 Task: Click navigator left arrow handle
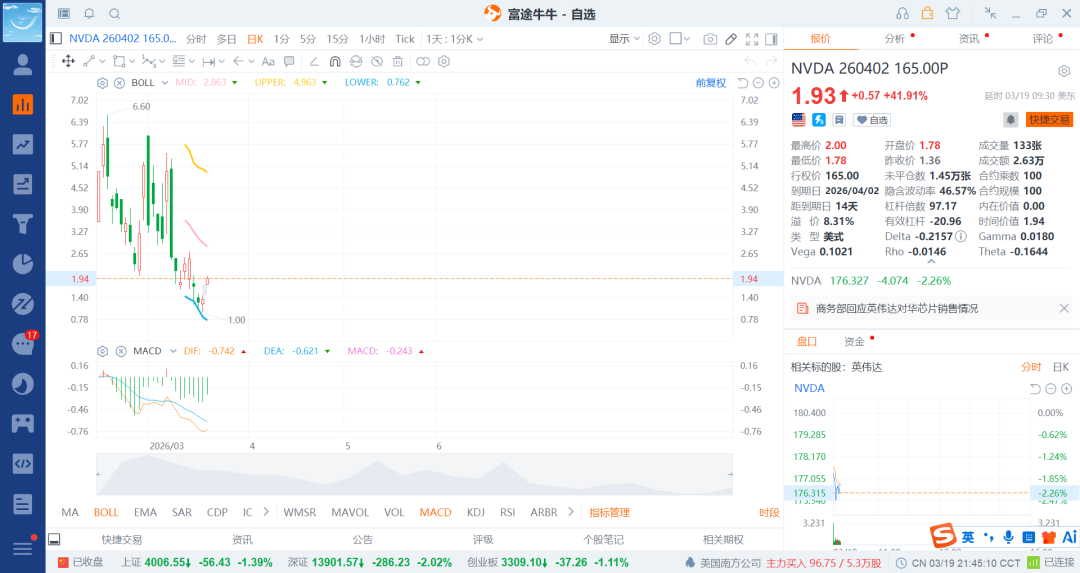pos(98,475)
